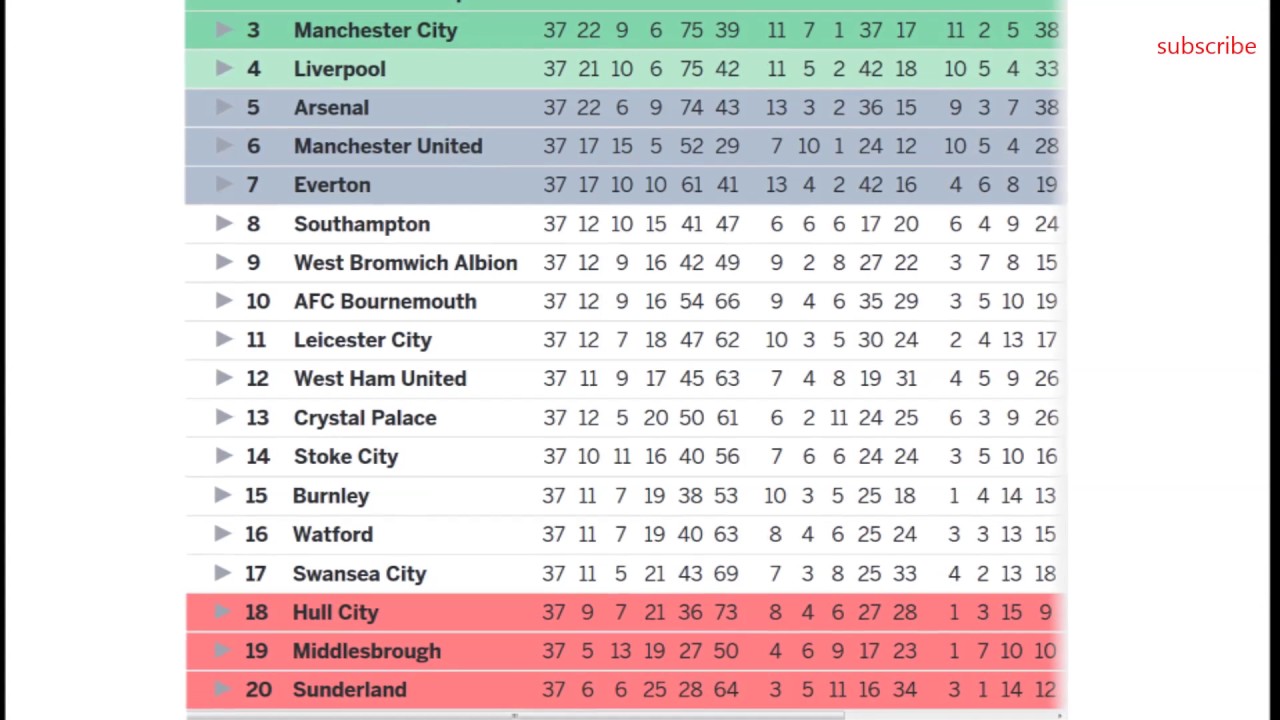Click the arrow icon beside Southampton

tap(224, 224)
